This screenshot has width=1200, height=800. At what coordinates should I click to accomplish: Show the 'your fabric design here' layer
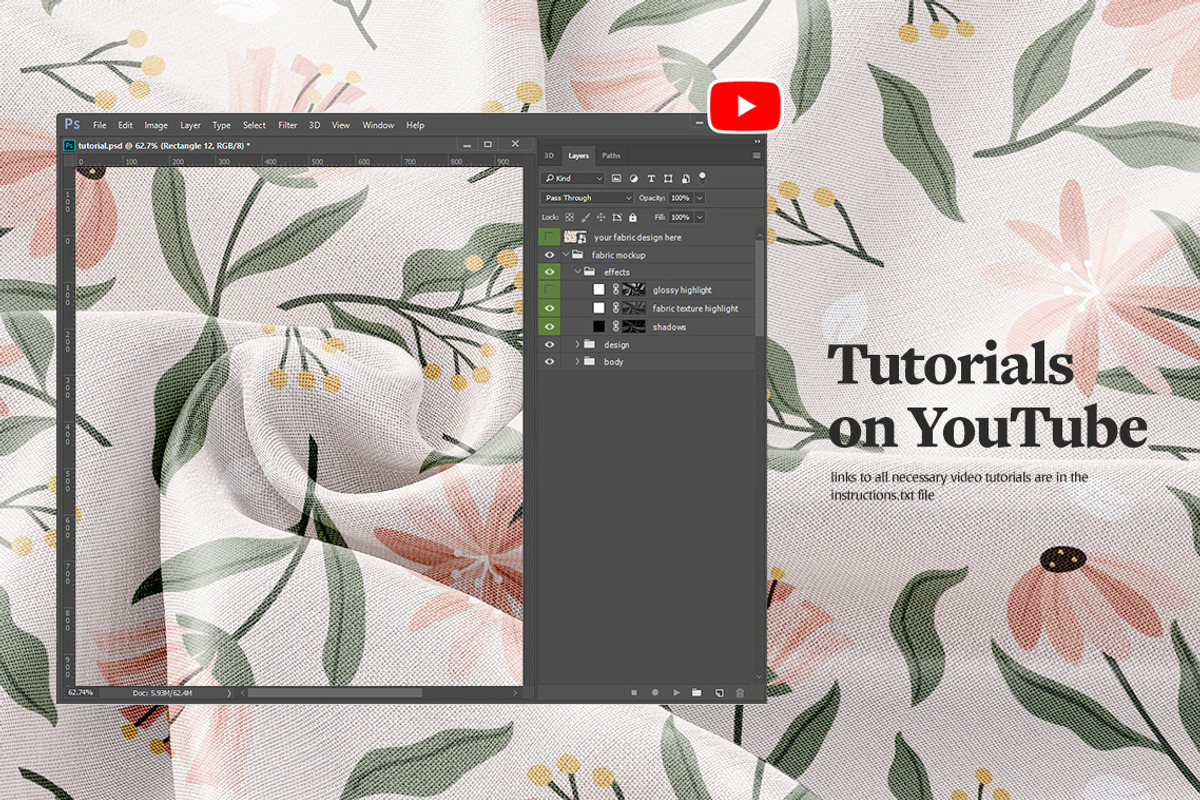[x=549, y=237]
